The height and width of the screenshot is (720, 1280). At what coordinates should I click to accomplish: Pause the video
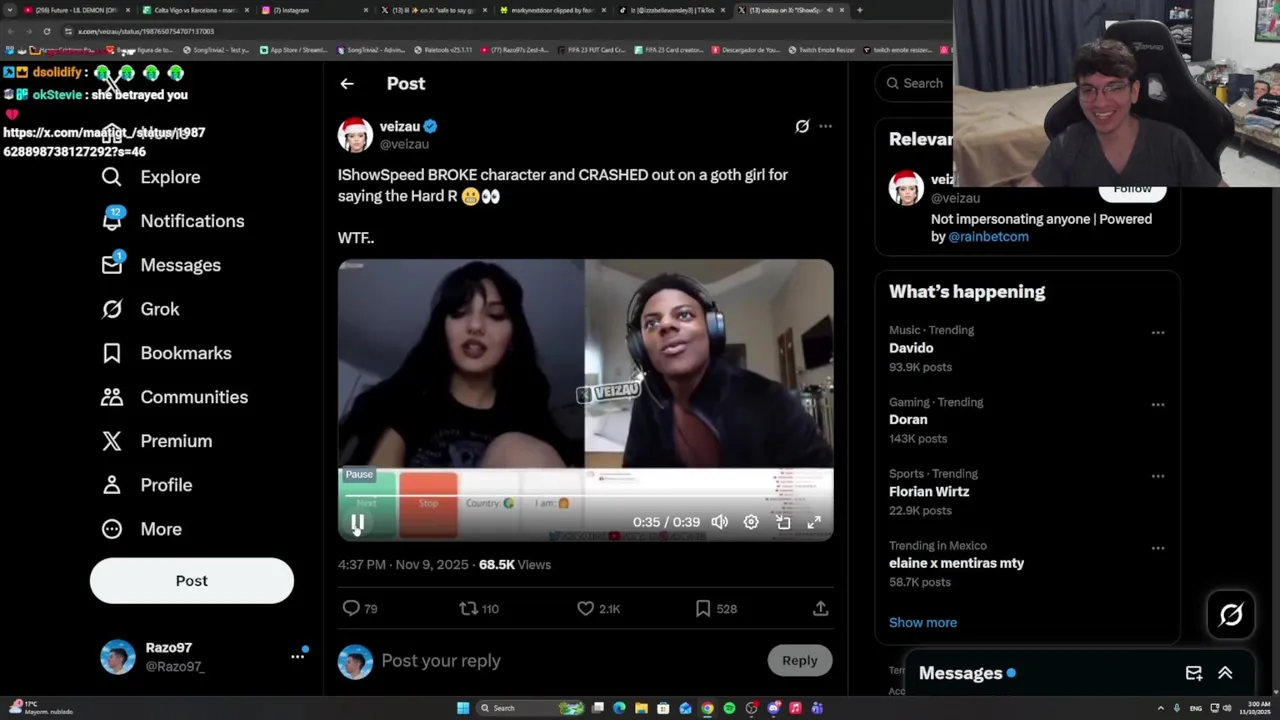point(357,522)
